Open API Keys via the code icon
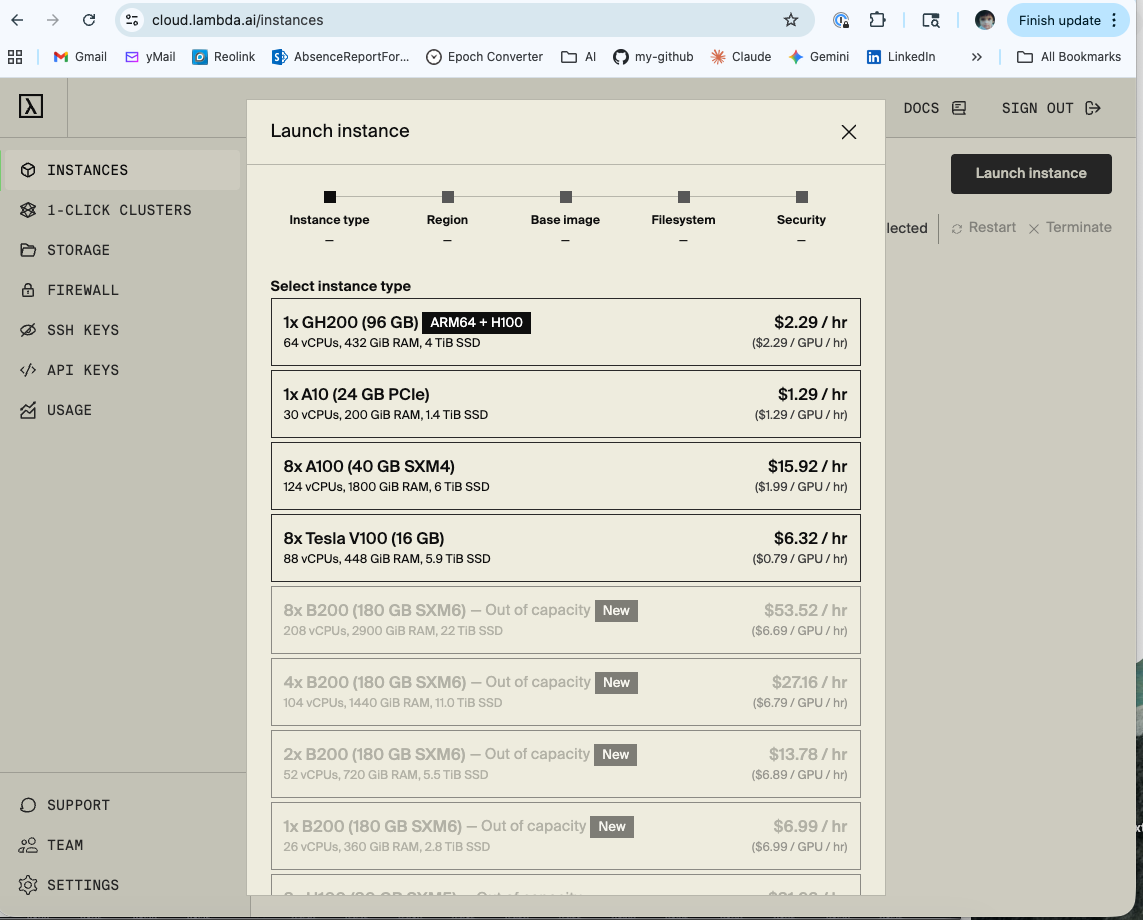Screen dimensions: 1143x920 point(26,369)
